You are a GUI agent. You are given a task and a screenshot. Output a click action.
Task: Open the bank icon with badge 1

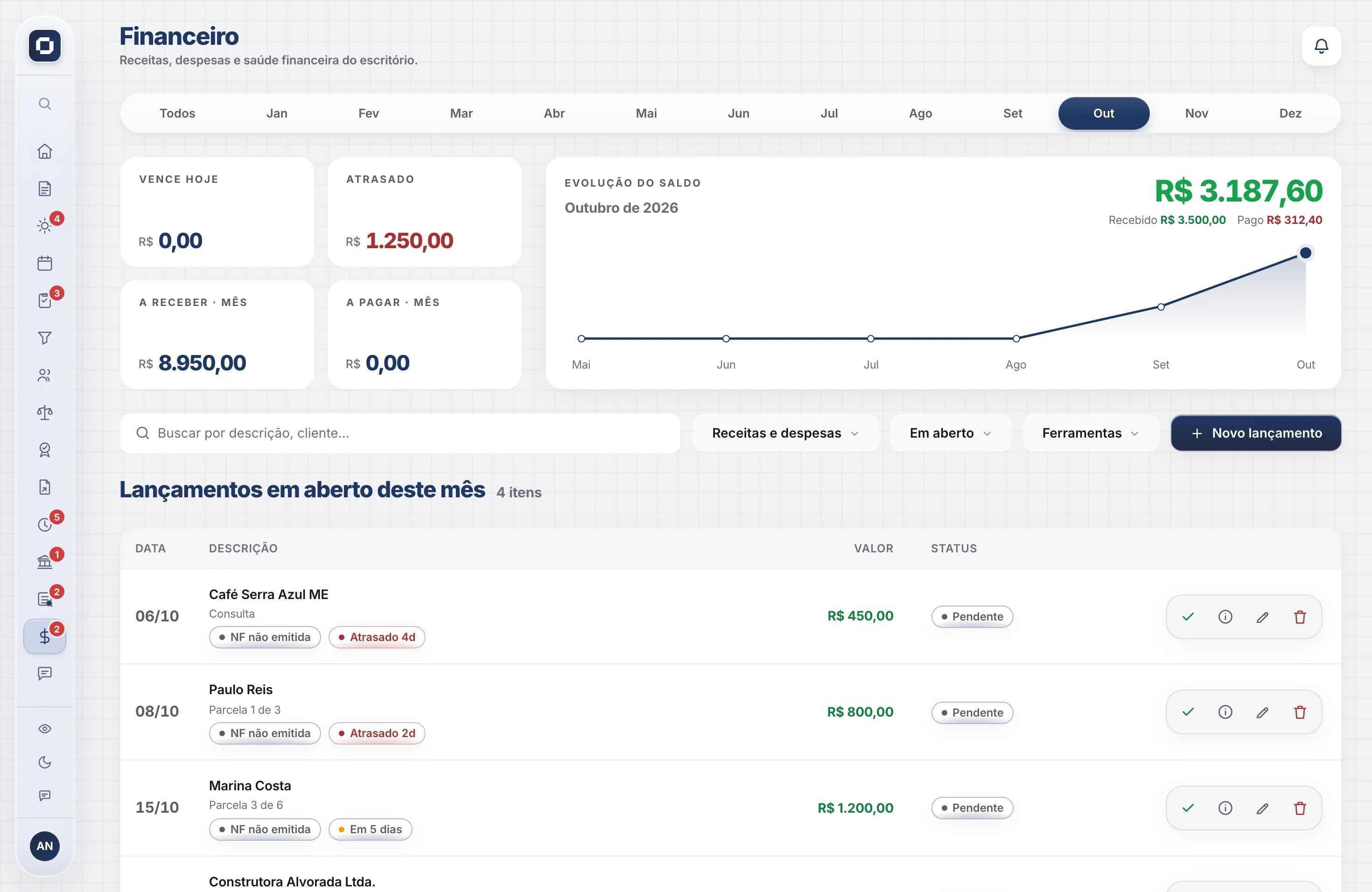[44, 562]
